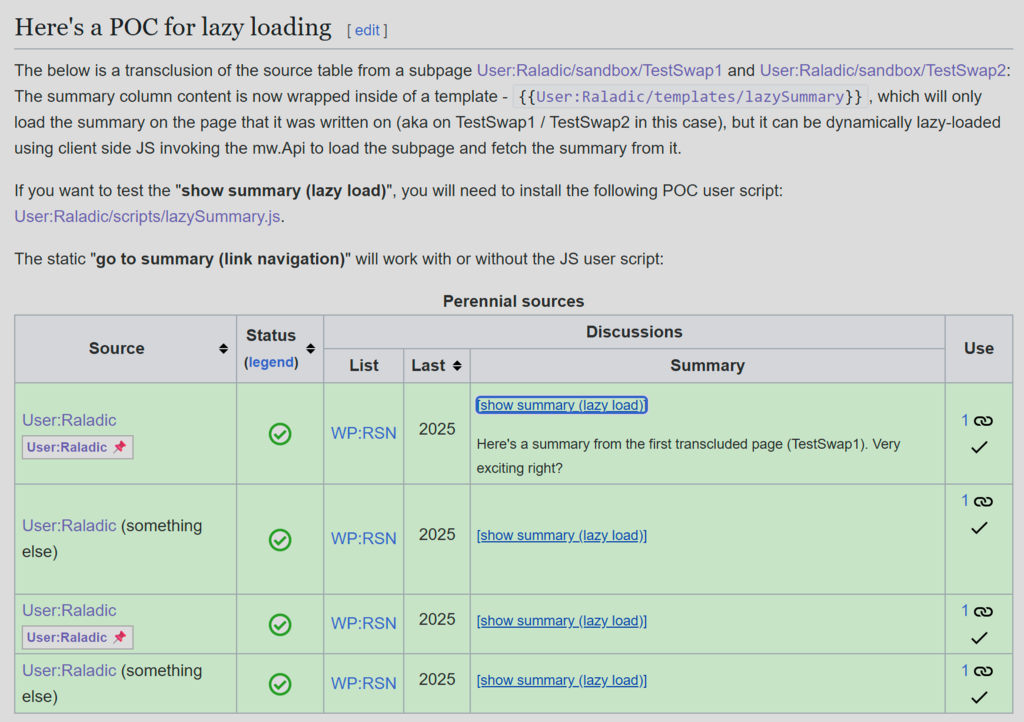Click the red pushpin in third row User:Raladic badge

(x=120, y=637)
